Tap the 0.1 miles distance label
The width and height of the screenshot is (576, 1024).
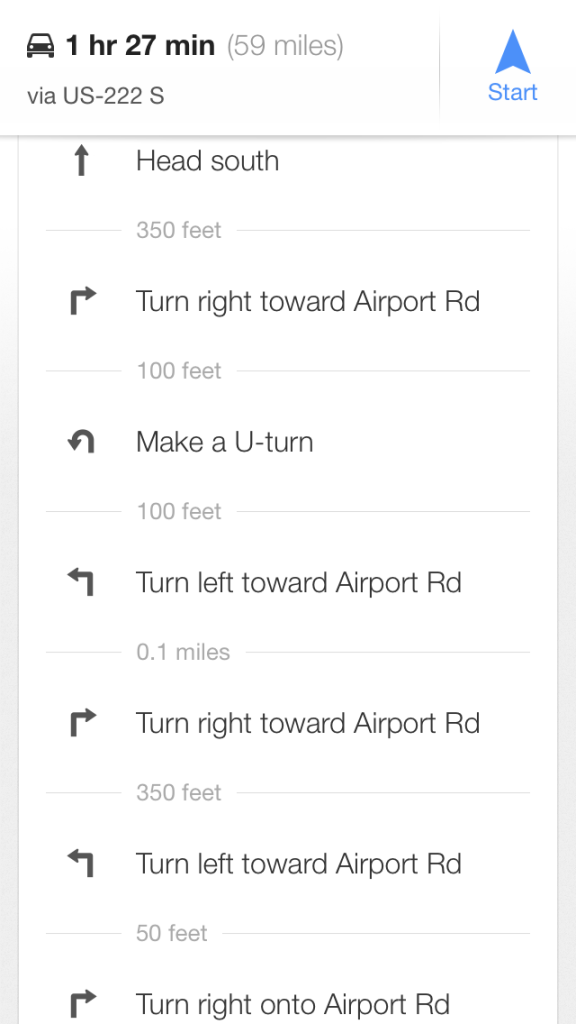183,652
